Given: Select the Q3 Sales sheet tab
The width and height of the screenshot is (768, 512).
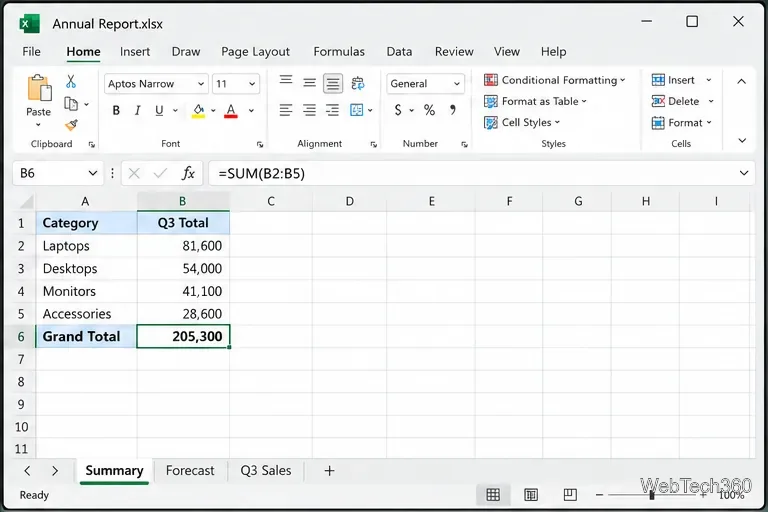Looking at the screenshot, I should tap(265, 471).
